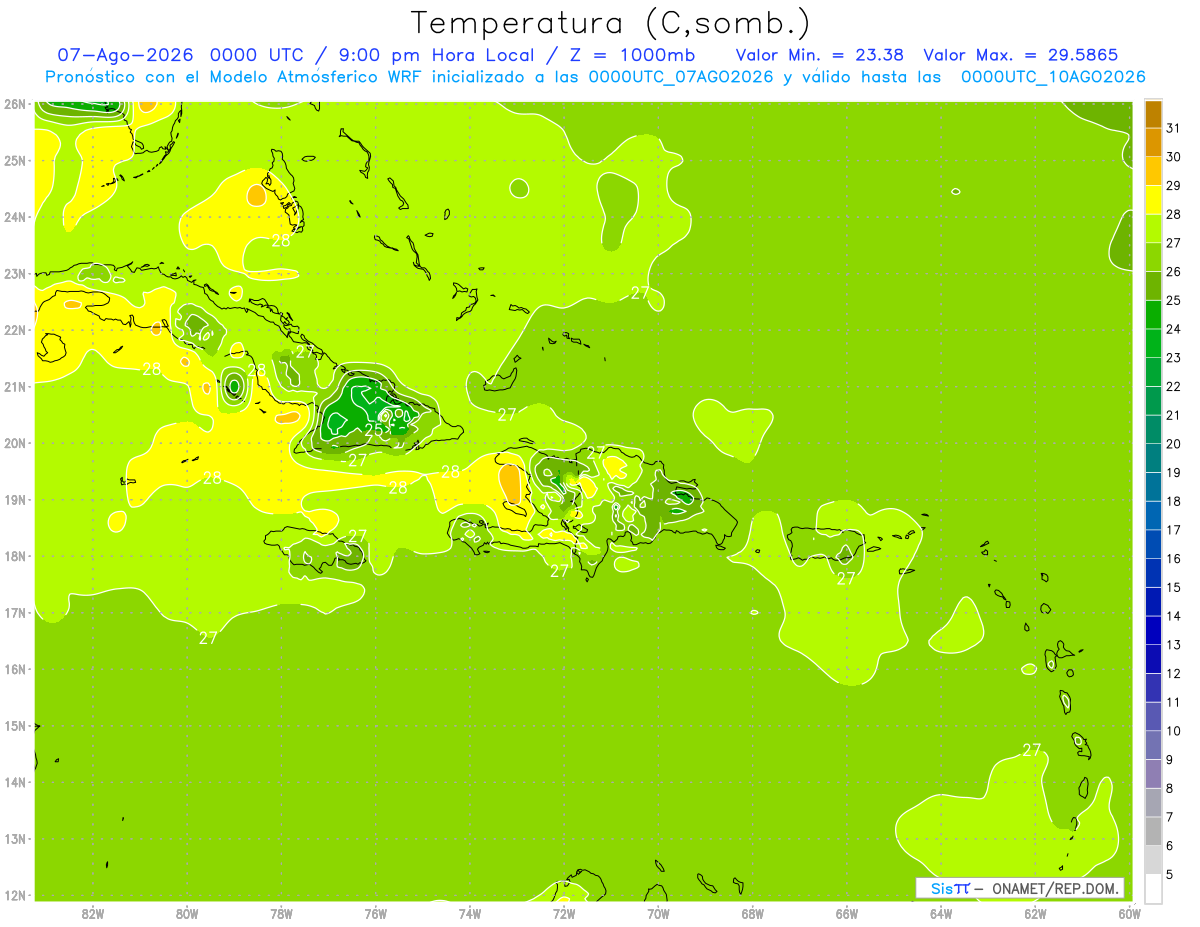1200x927 pixels.
Task: Click the latitude label "24N"
Action: click(15, 217)
